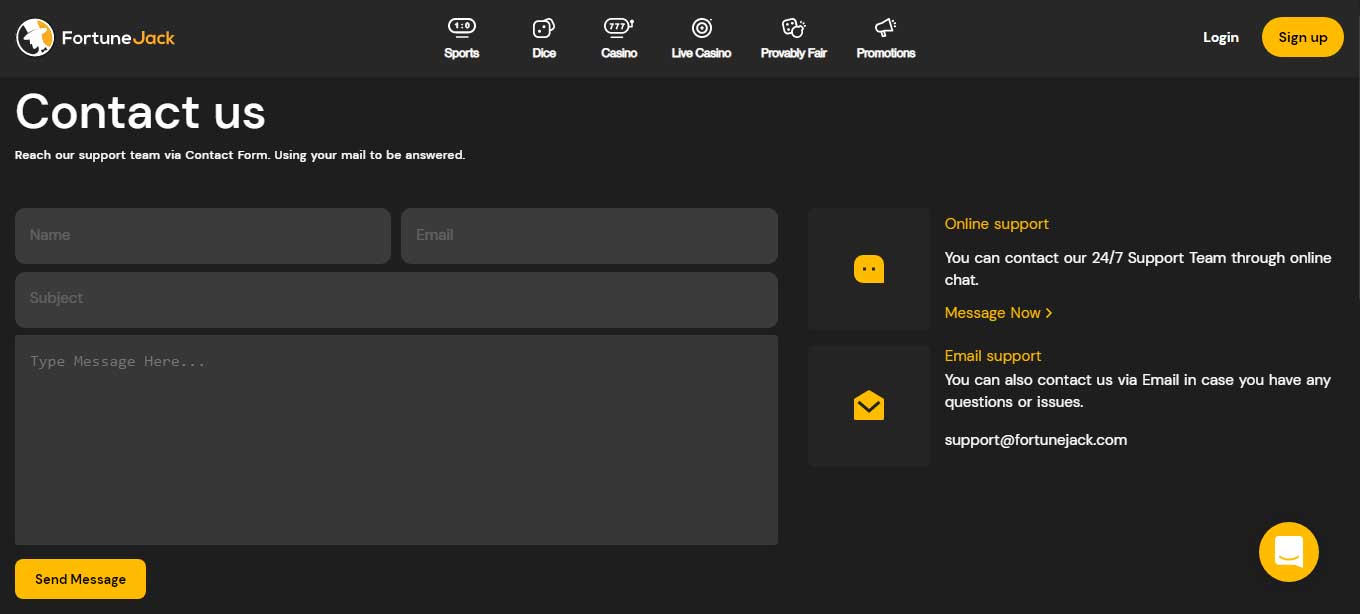1360x614 pixels.
Task: Click the Message Now chevron arrow
Action: tap(1049, 313)
